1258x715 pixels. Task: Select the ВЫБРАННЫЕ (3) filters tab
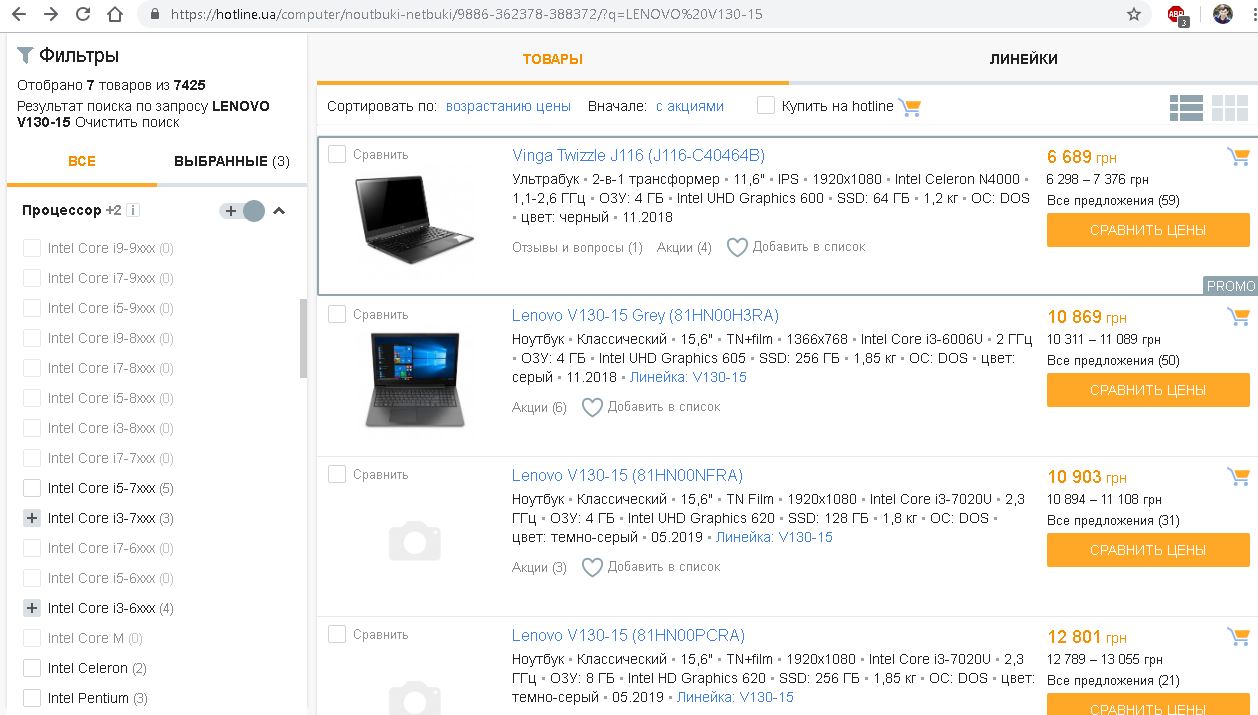point(232,161)
